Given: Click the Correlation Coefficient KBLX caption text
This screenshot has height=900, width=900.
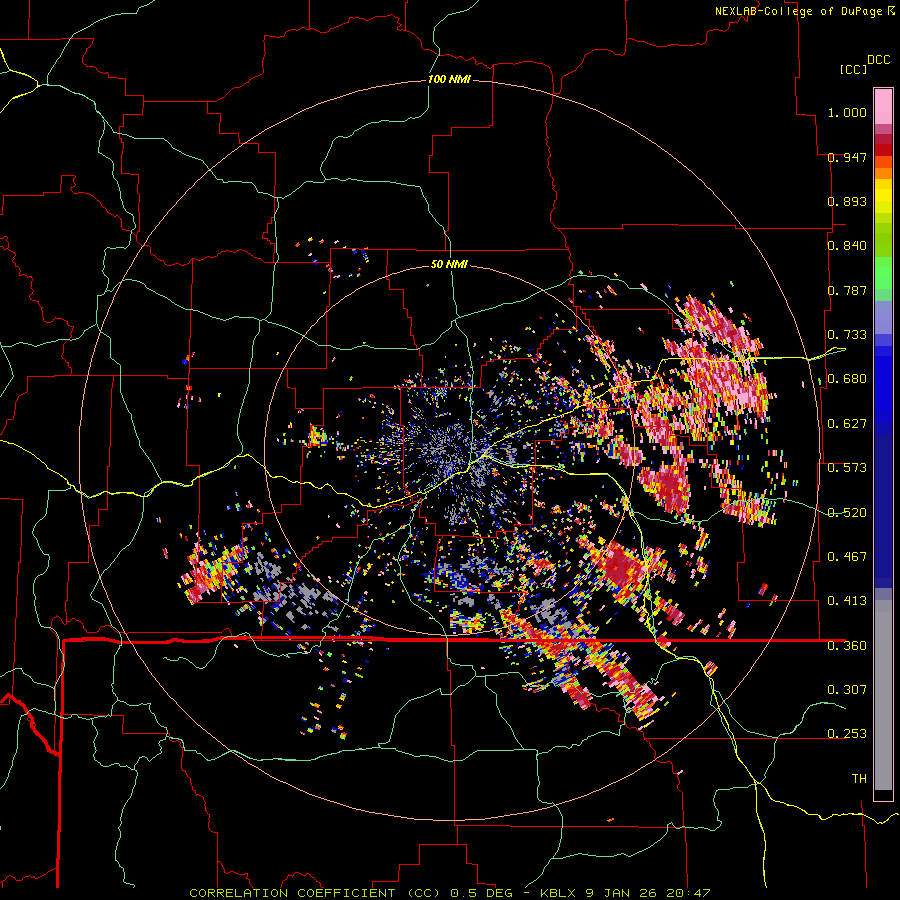Looking at the screenshot, I should point(449,893).
